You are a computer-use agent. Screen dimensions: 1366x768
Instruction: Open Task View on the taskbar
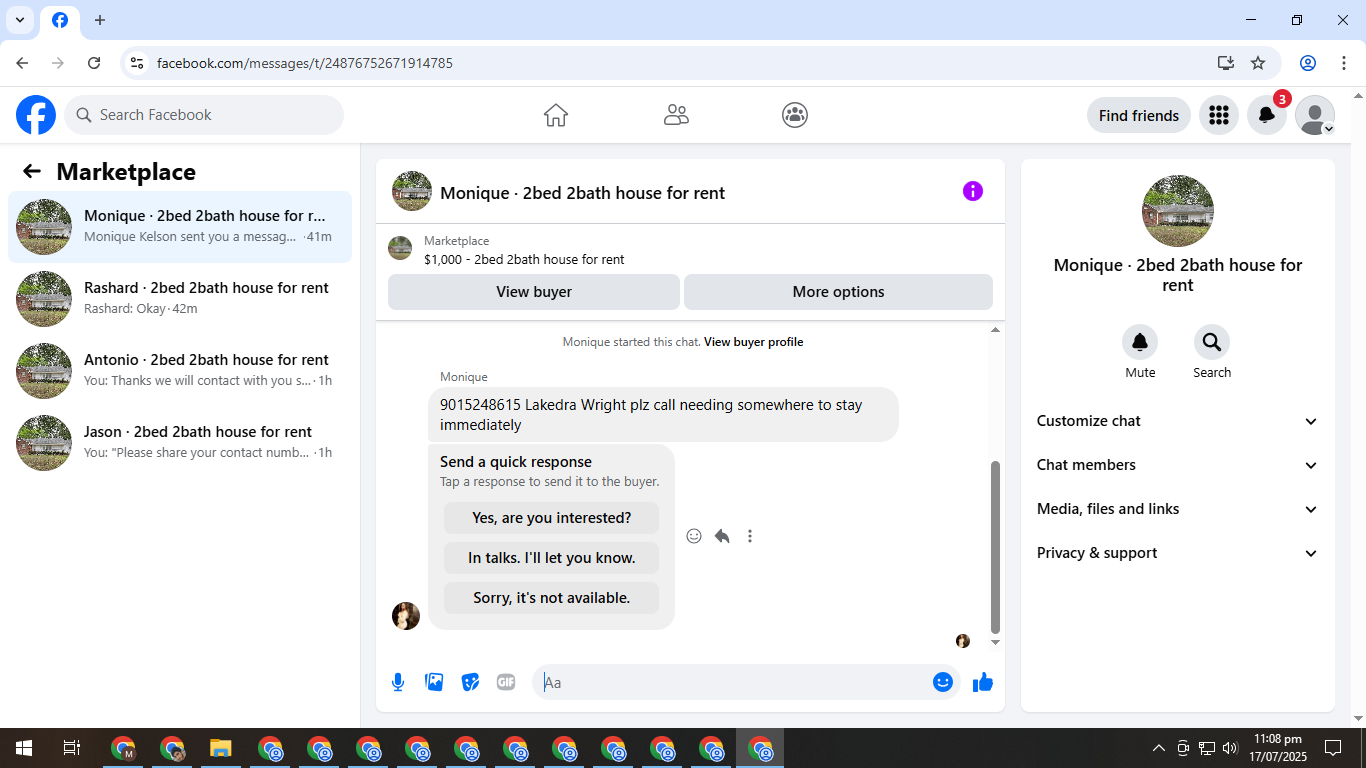(72, 748)
